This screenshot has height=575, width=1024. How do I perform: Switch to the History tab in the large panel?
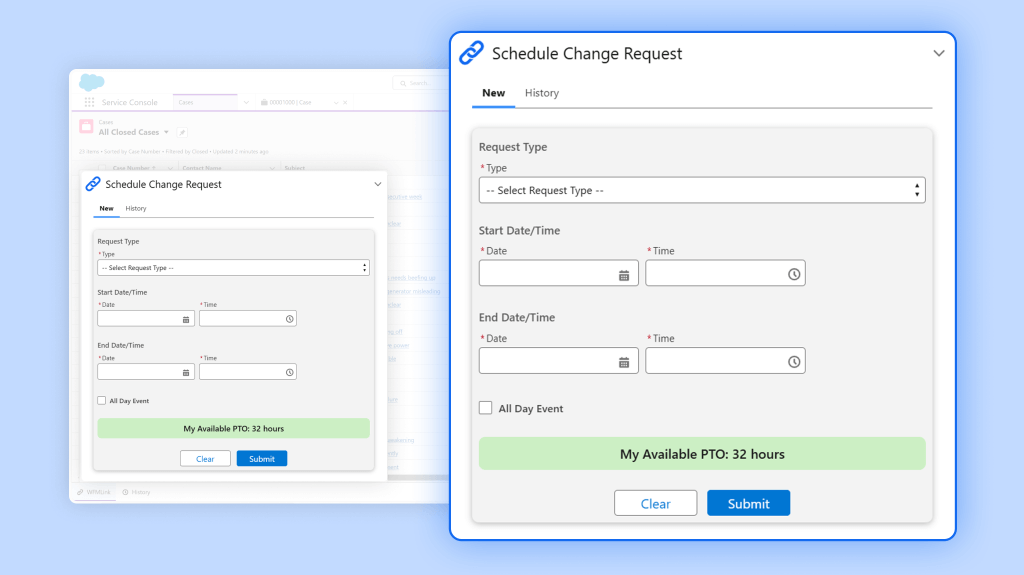point(542,93)
